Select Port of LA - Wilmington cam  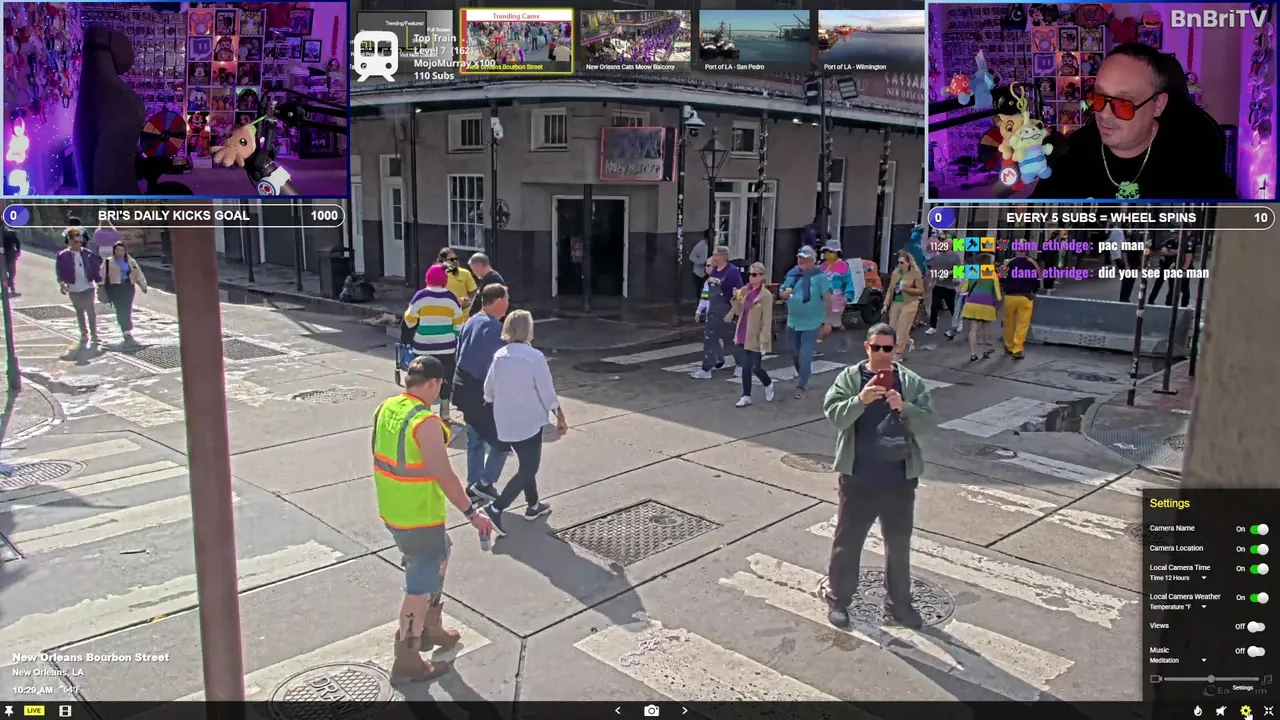(870, 41)
